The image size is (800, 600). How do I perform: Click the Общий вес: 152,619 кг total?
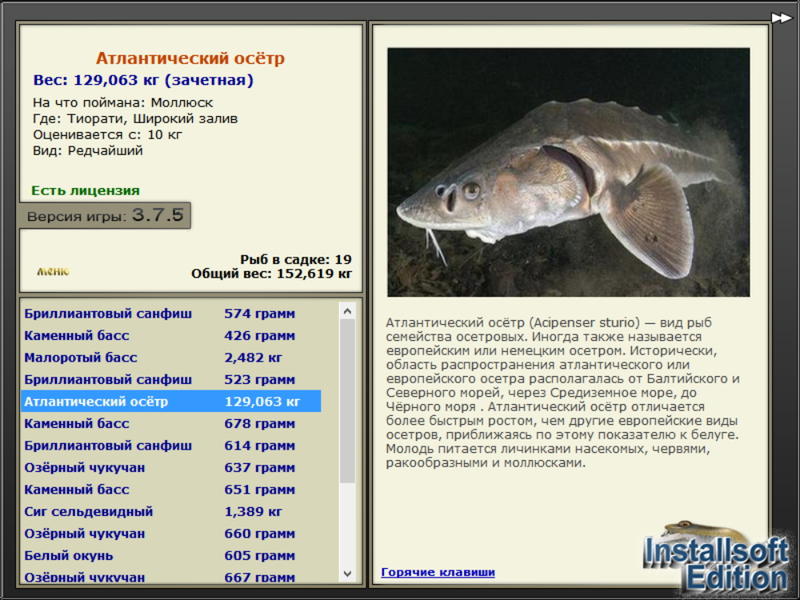coord(271,274)
